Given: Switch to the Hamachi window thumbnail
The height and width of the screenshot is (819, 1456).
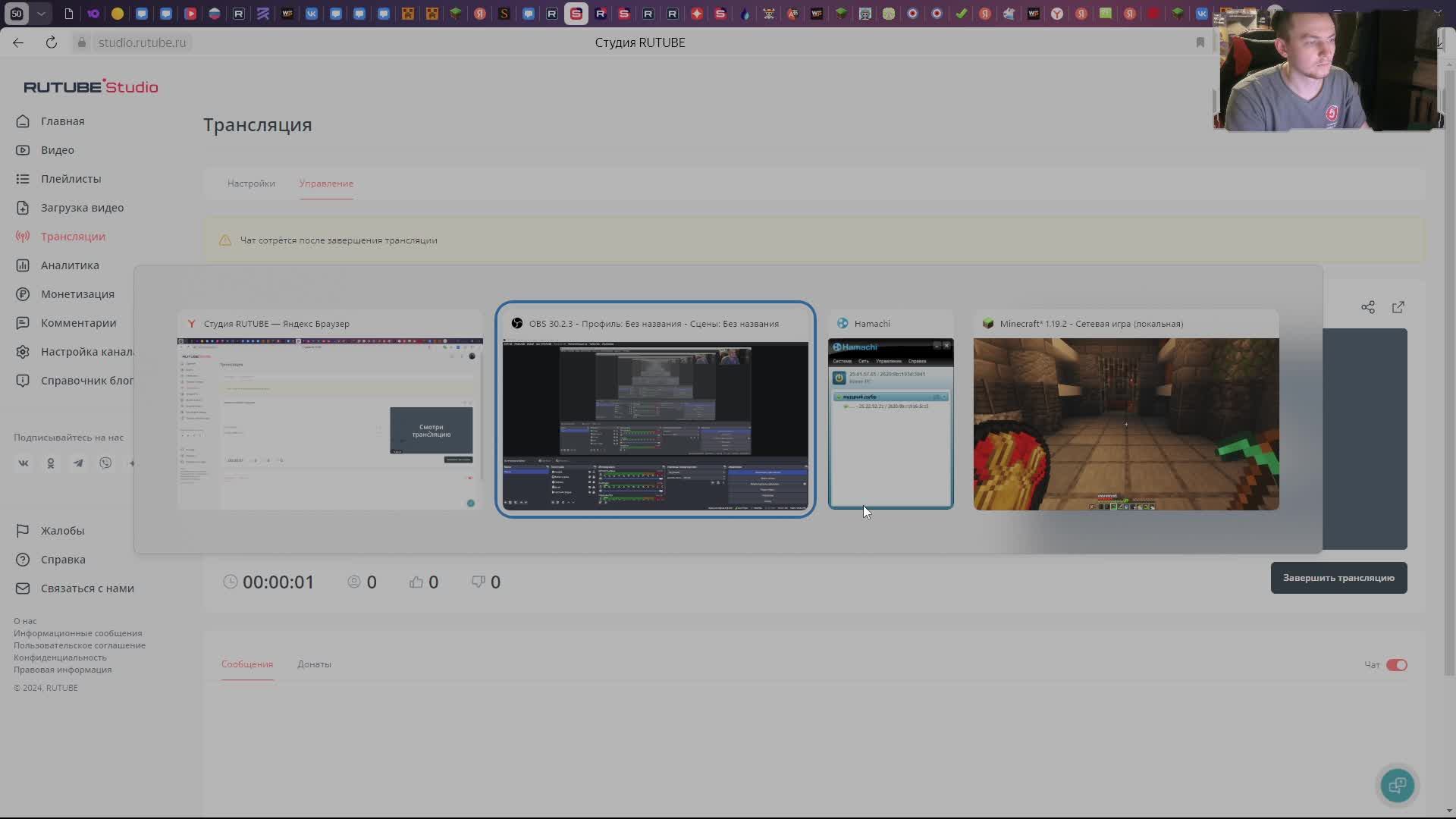Looking at the screenshot, I should point(891,409).
